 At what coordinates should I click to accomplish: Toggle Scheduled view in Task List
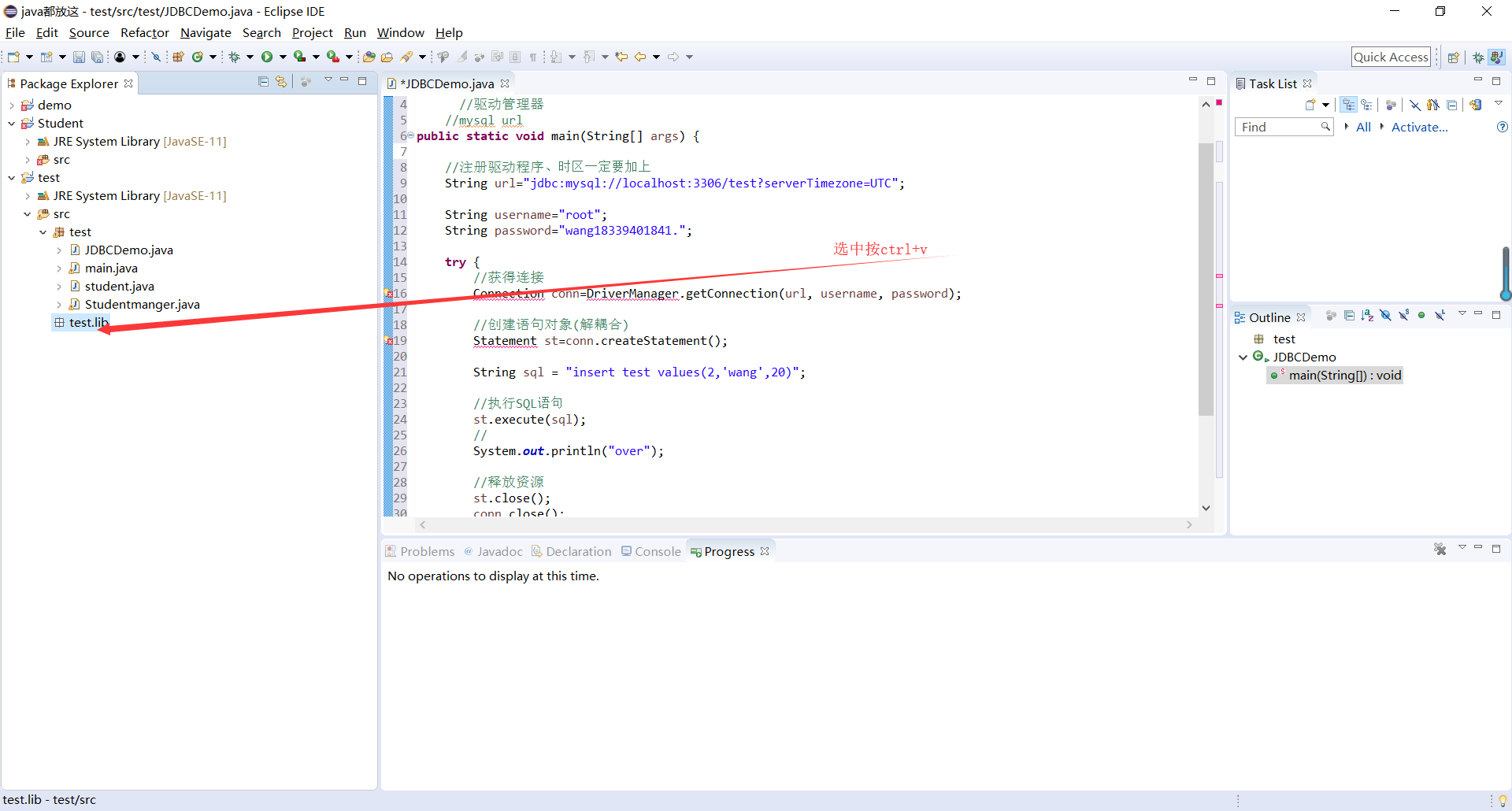[1366, 105]
